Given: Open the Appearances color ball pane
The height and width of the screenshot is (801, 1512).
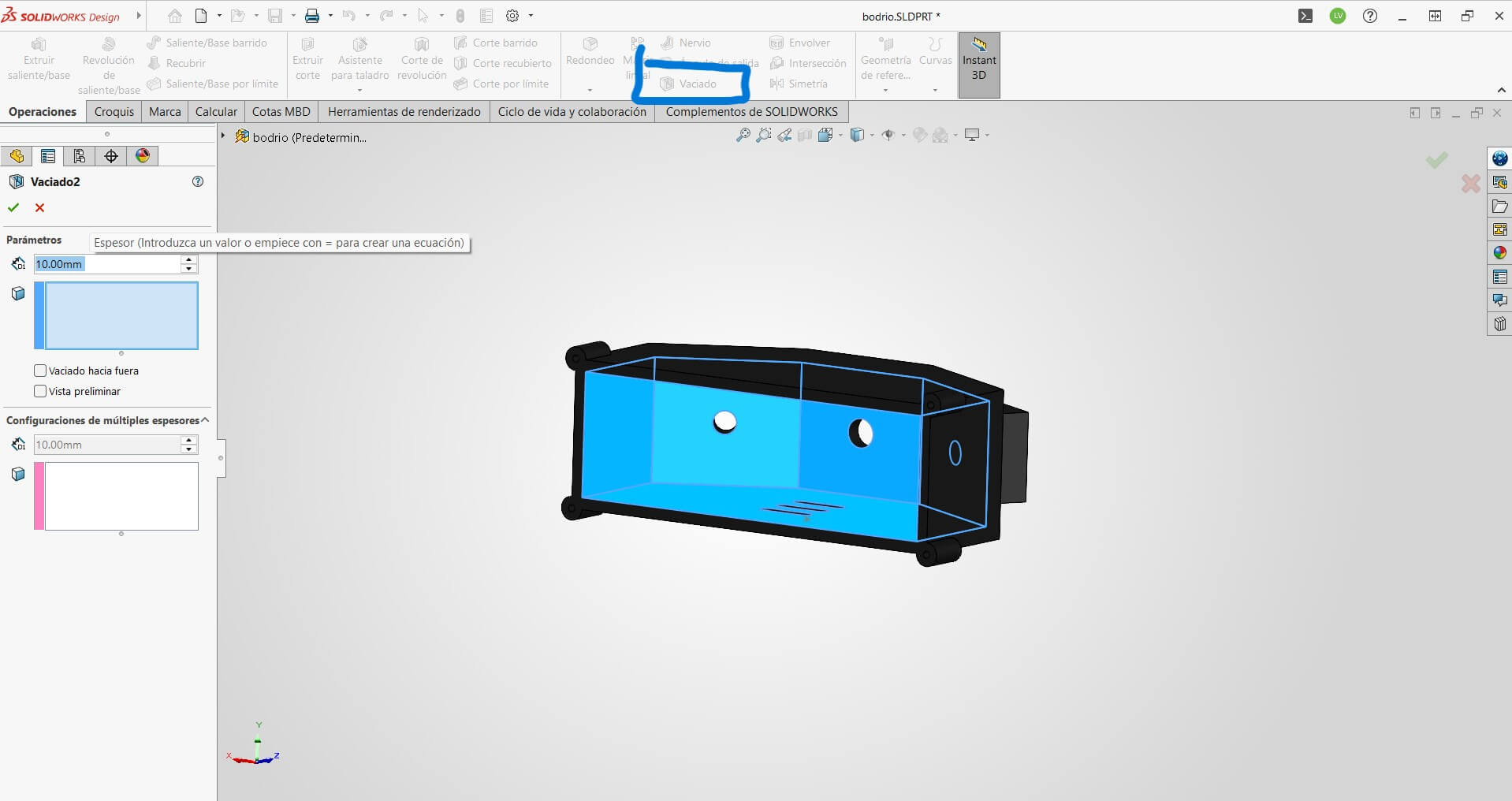Looking at the screenshot, I should pos(1499,253).
